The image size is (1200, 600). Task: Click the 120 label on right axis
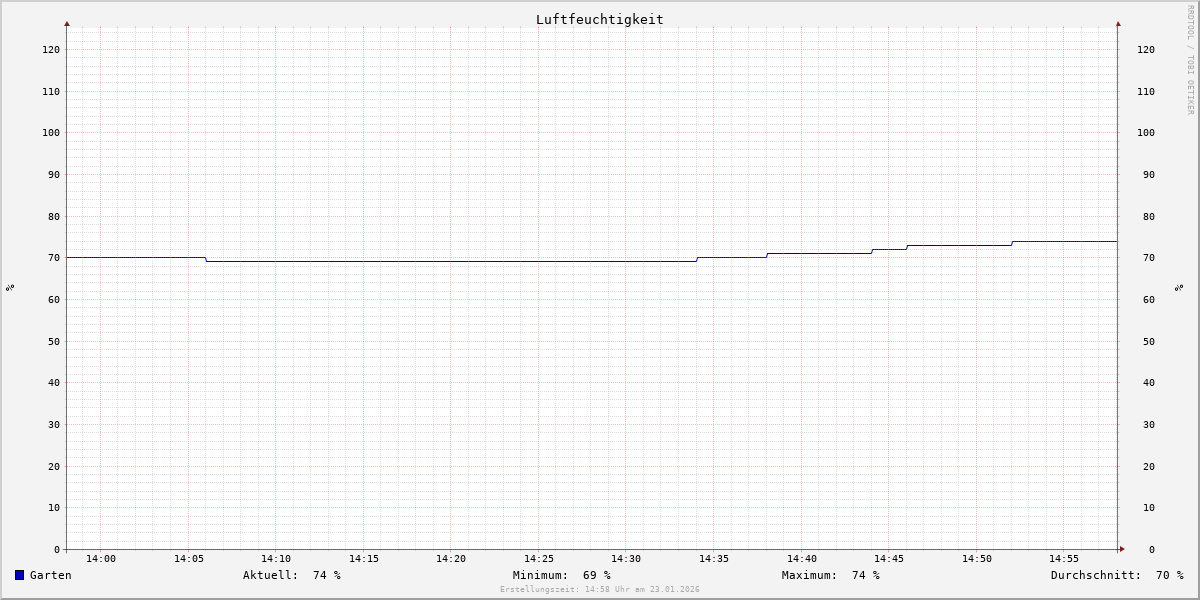(1146, 50)
